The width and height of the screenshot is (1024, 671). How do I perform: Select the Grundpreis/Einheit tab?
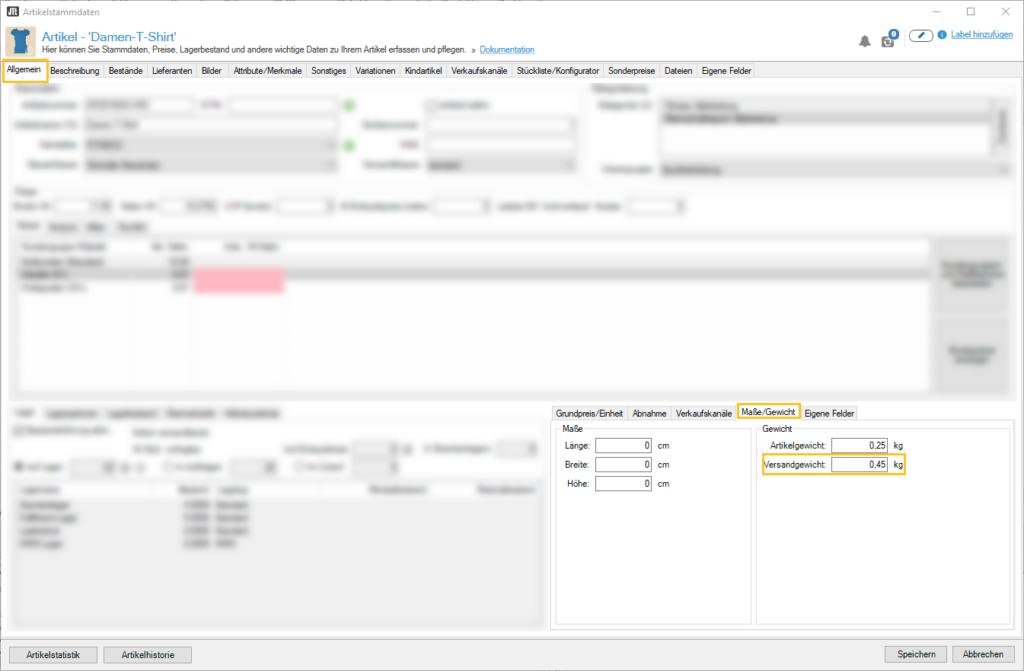coord(589,412)
